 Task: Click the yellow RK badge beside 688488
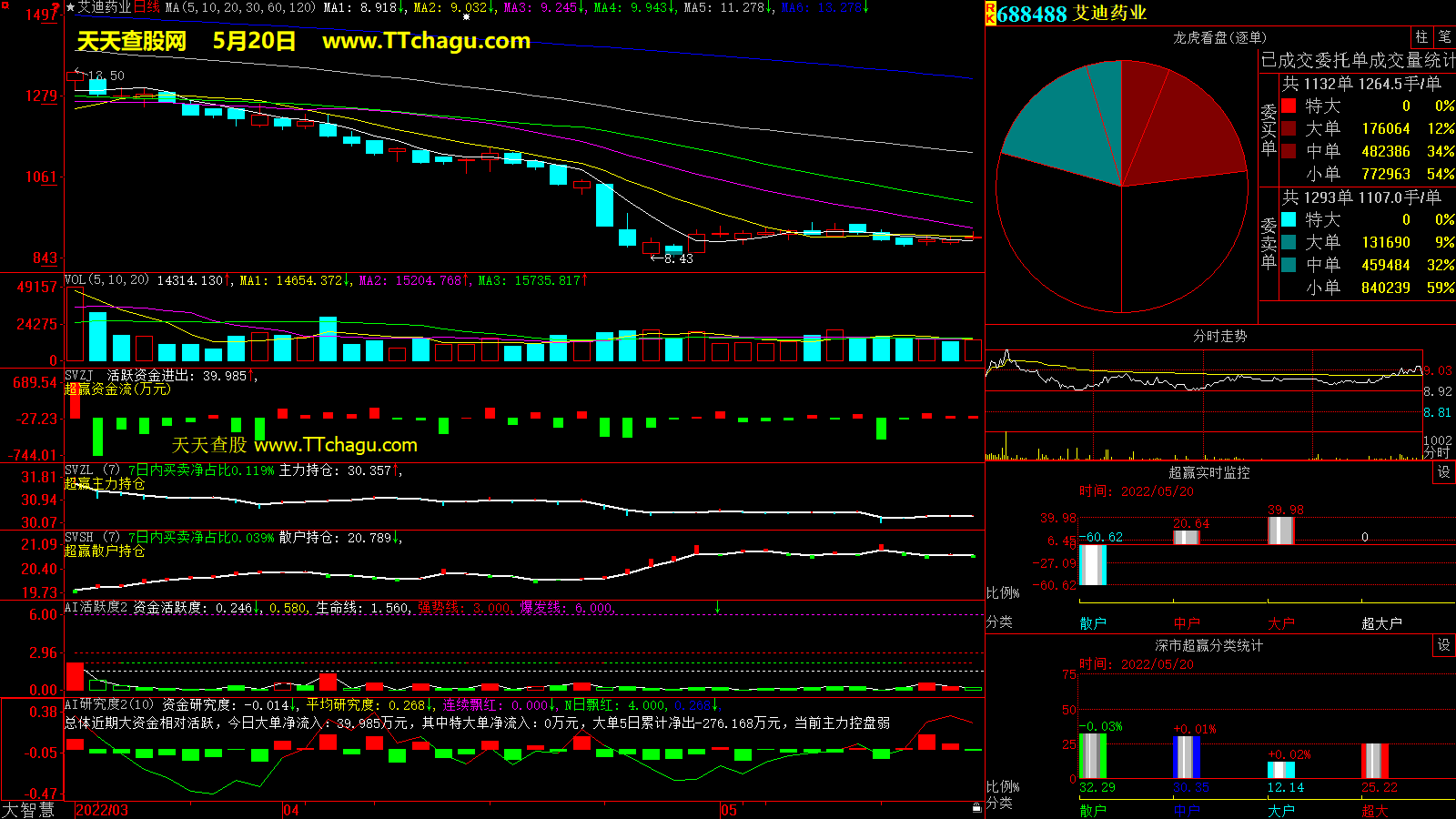pyautogui.click(x=990, y=14)
